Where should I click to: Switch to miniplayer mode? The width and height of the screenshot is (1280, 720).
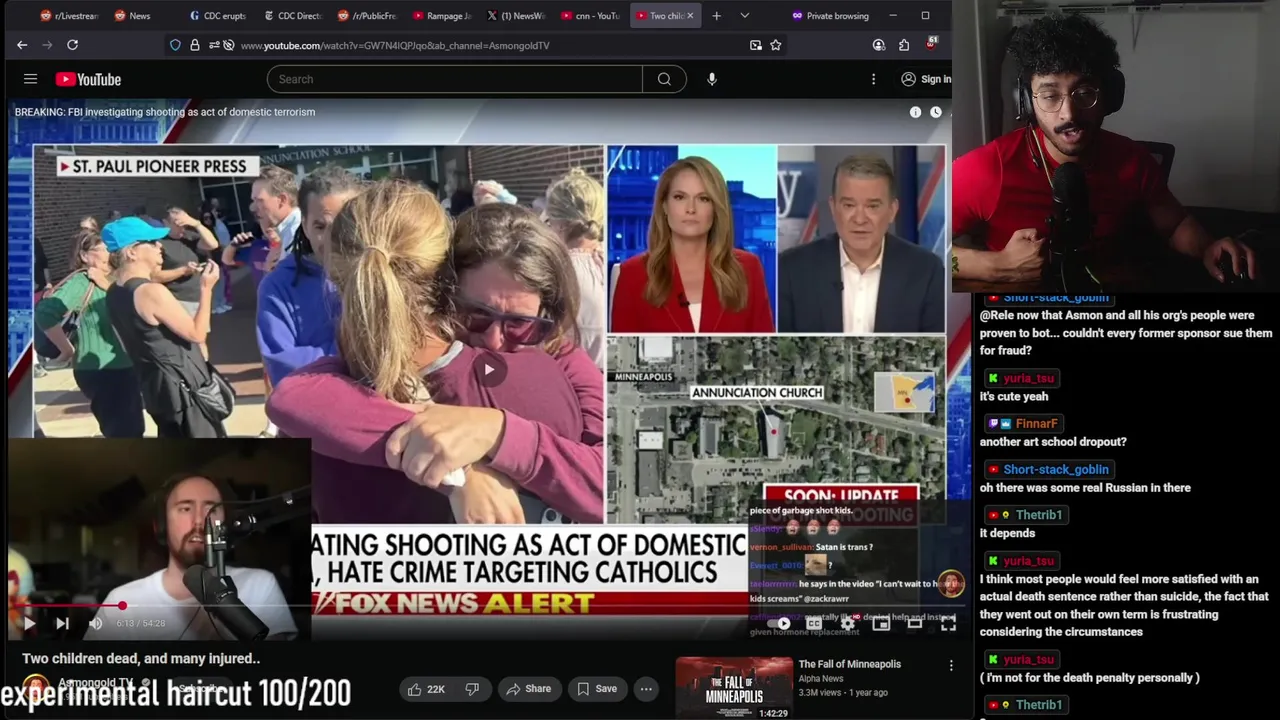pyautogui.click(x=881, y=624)
